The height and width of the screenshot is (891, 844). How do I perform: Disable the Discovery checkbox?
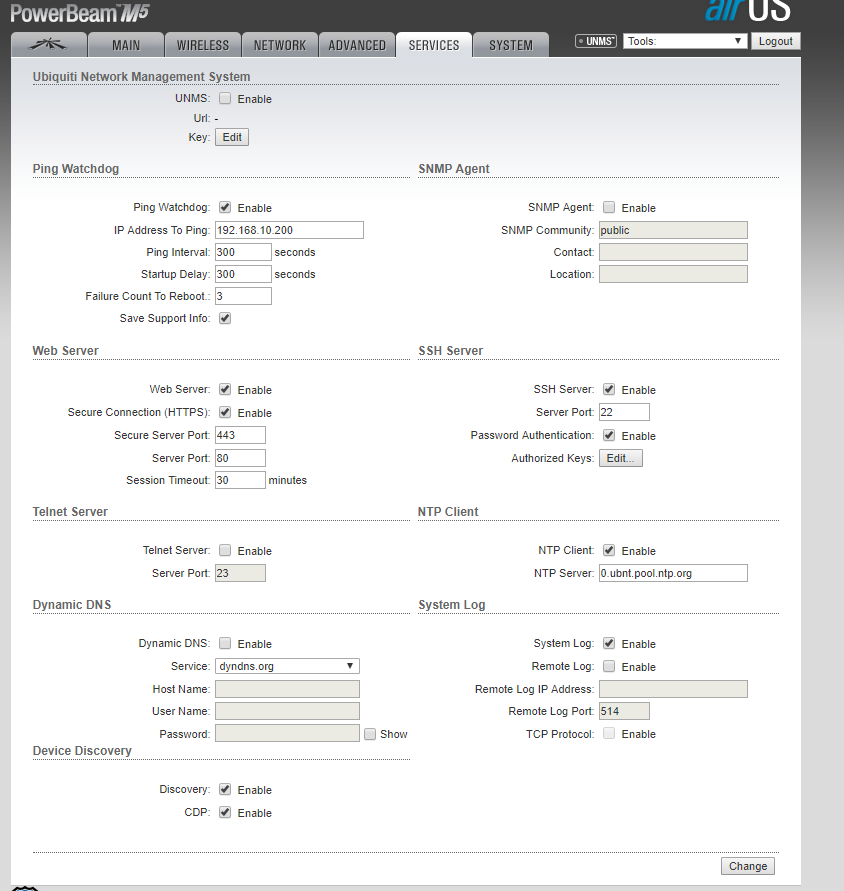coord(225,789)
